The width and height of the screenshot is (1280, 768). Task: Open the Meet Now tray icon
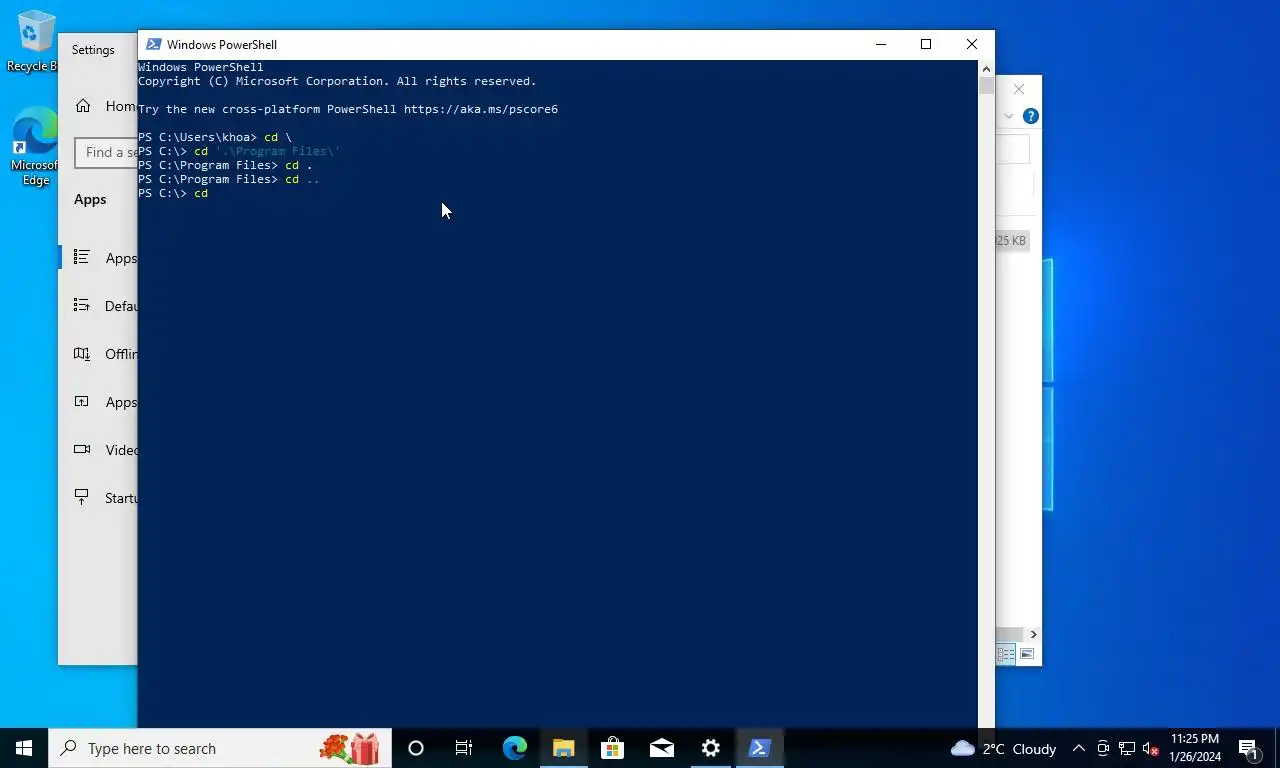1103,748
